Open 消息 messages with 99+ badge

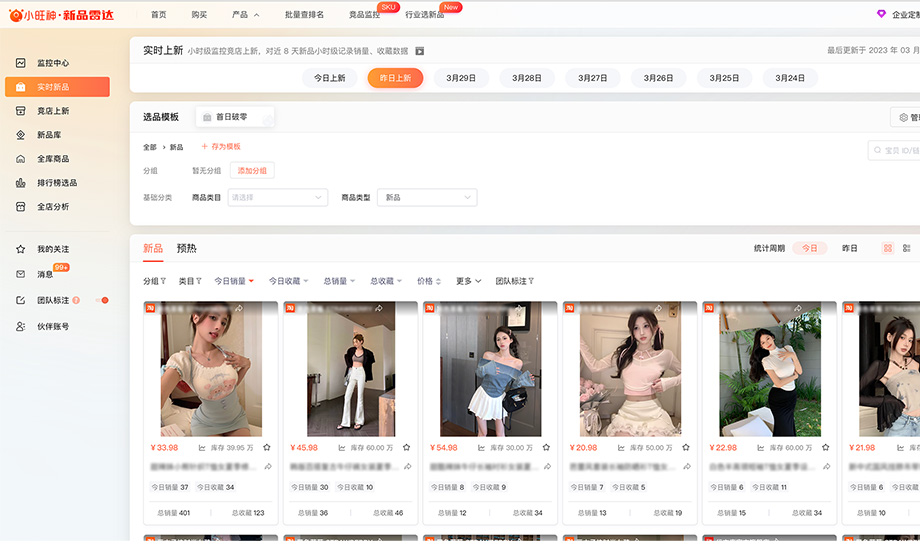click(x=45, y=274)
